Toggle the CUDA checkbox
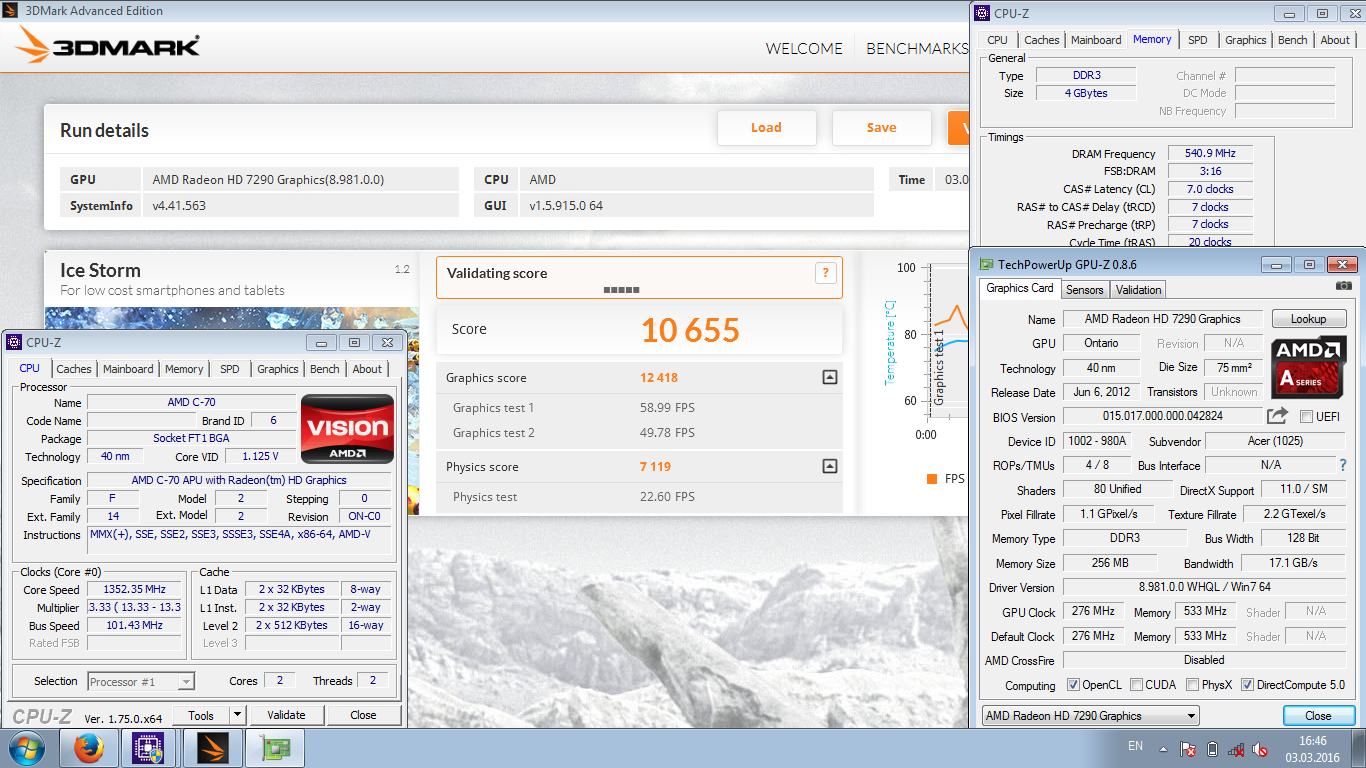This screenshot has height=768, width=1366. [1137, 685]
